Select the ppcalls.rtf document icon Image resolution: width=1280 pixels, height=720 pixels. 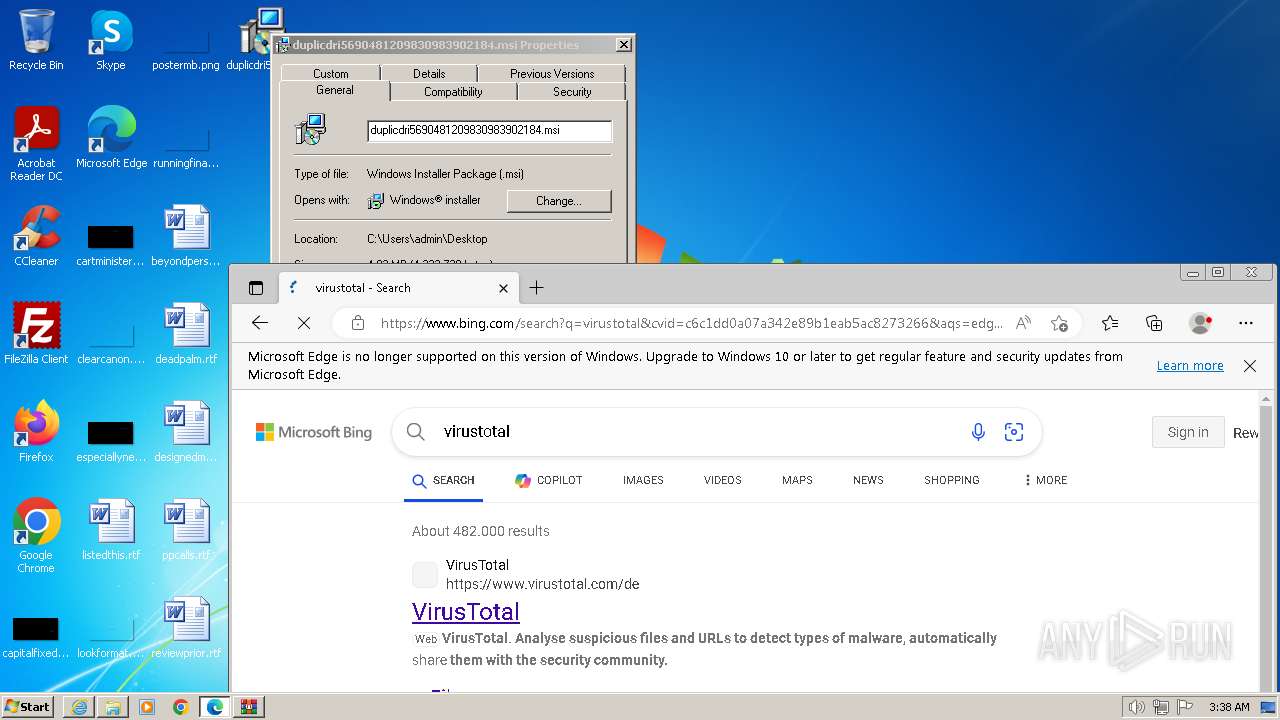click(x=186, y=530)
